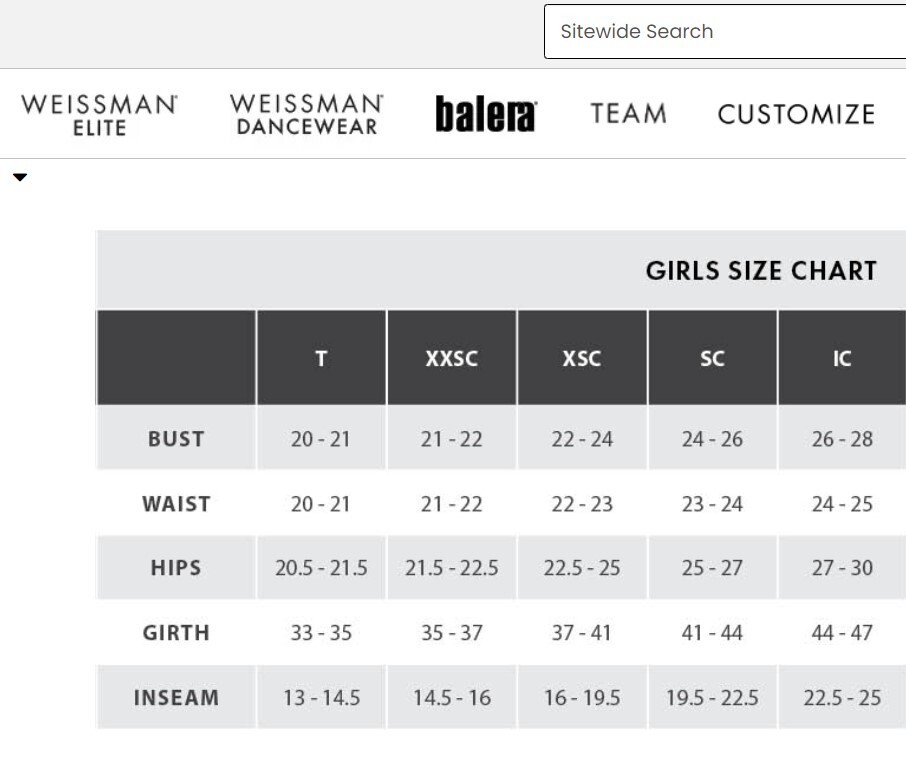The image size is (906, 767).
Task: Click the HIPS row label
Action: coord(176,568)
